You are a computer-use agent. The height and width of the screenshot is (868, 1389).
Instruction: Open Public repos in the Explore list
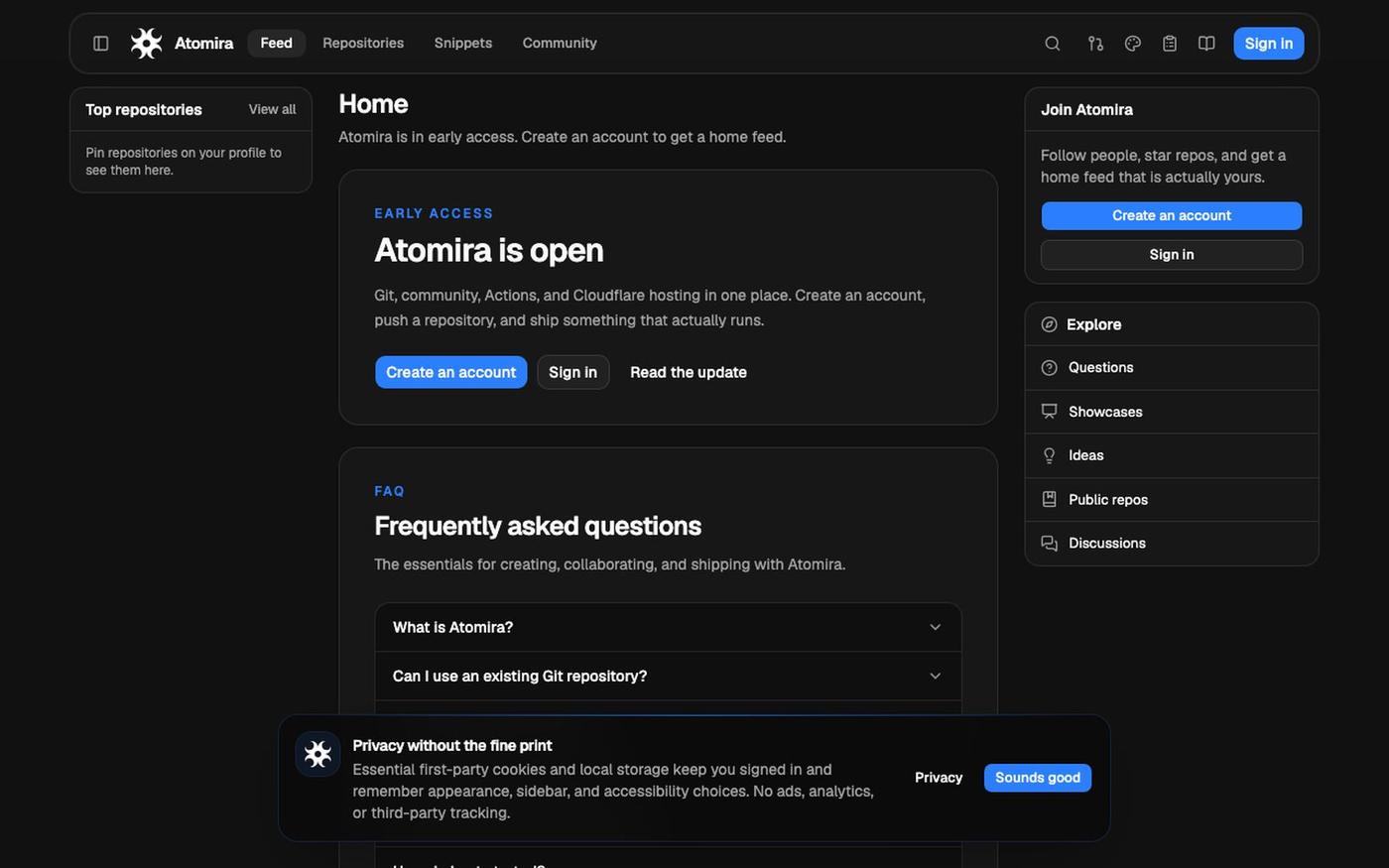click(x=1172, y=500)
